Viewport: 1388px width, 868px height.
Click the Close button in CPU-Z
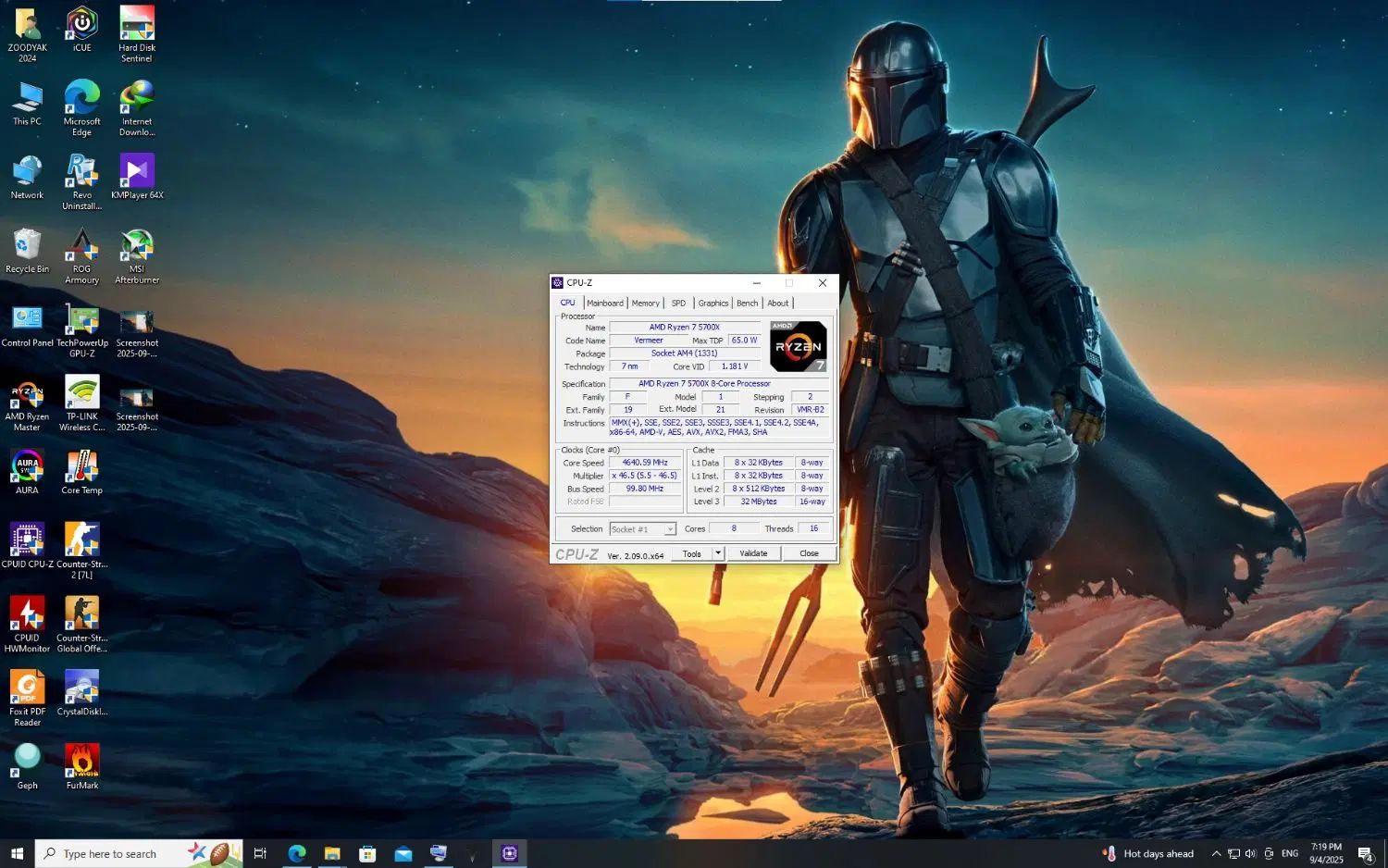809,553
